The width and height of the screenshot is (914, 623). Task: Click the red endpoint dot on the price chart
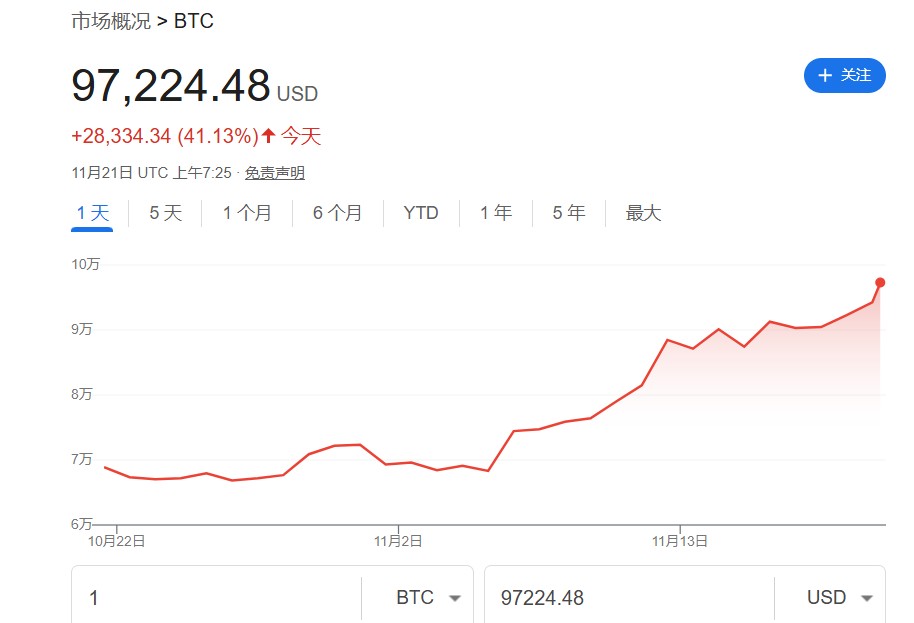coord(880,283)
